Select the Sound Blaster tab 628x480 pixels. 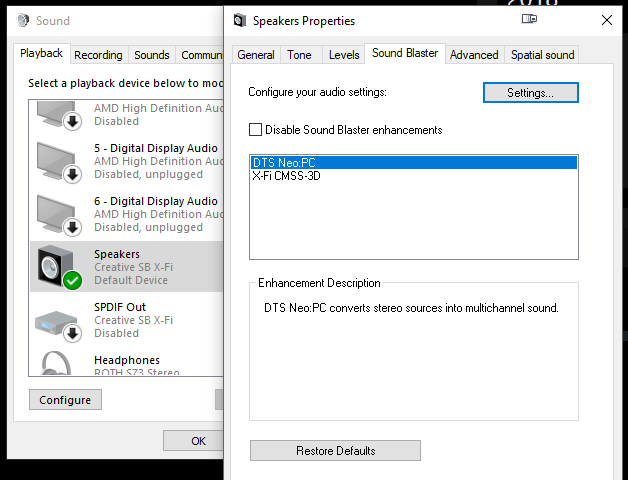(x=405, y=53)
